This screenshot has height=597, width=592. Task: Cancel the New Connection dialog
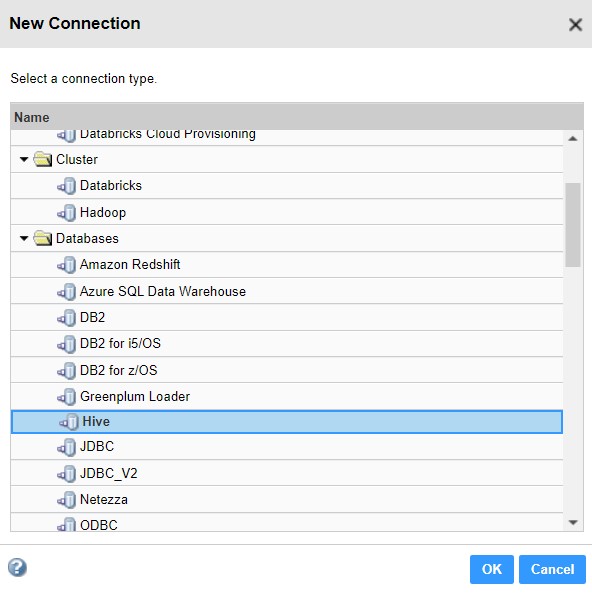[552, 569]
